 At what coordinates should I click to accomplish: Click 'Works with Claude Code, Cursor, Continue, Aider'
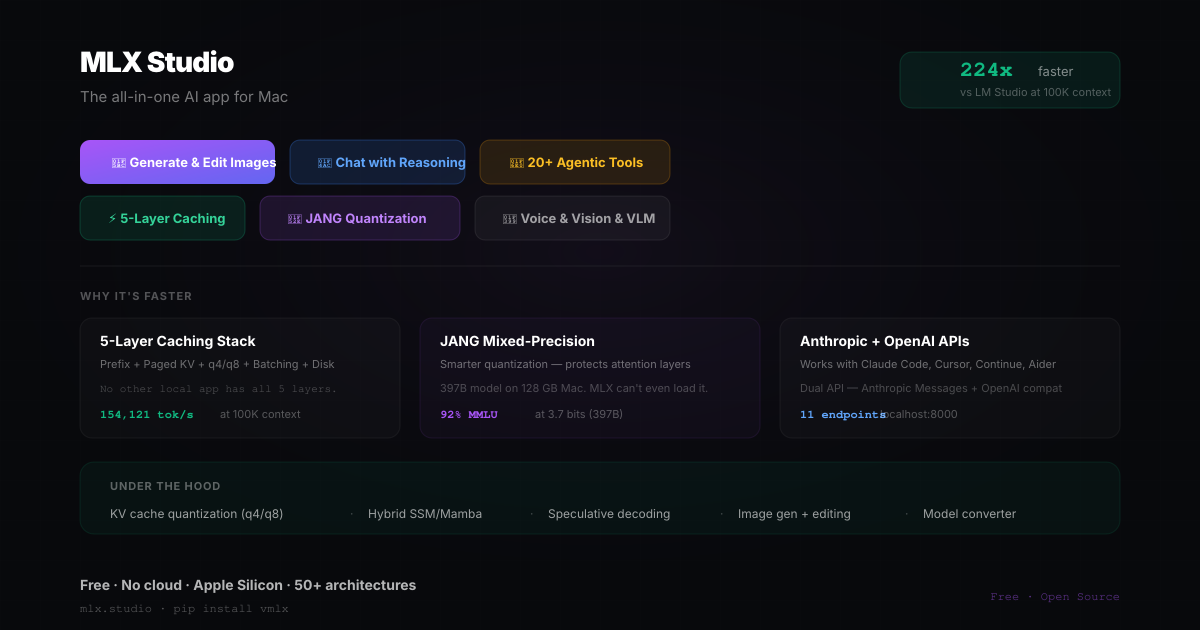928,364
